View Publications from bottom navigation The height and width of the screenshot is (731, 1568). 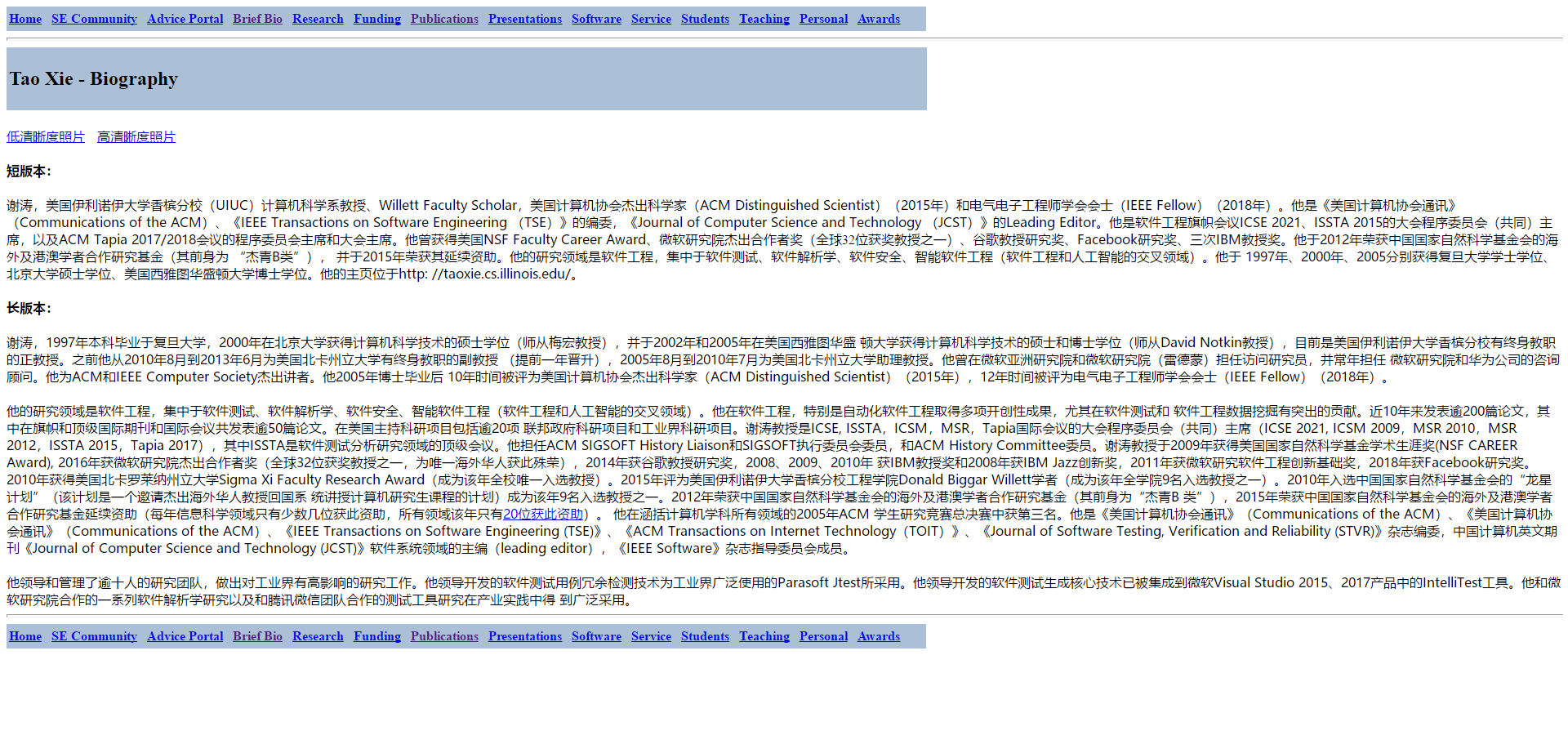tap(444, 636)
